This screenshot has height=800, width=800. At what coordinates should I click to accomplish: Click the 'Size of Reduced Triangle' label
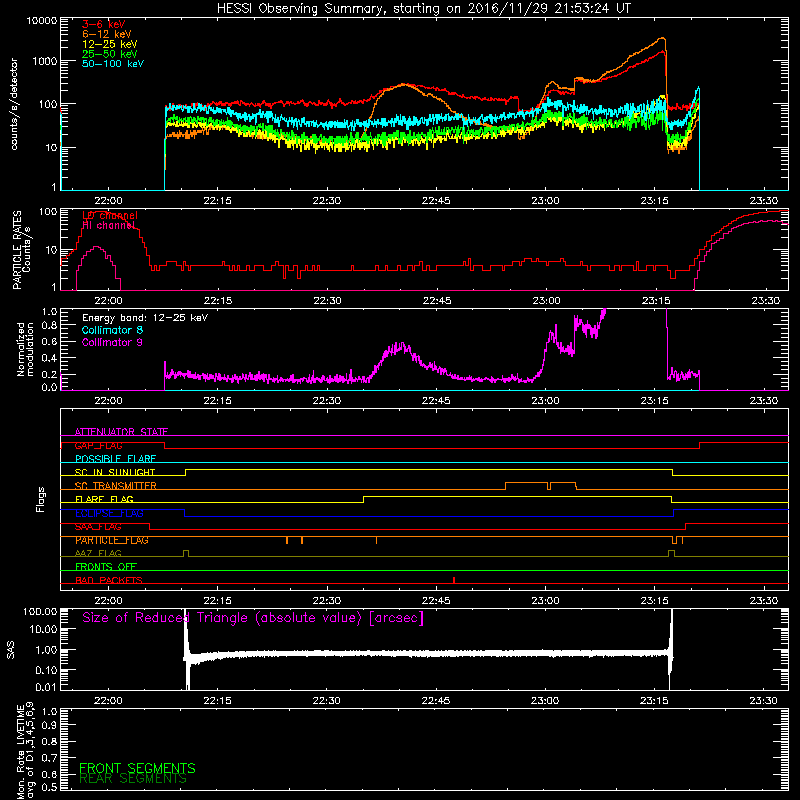coord(253,618)
